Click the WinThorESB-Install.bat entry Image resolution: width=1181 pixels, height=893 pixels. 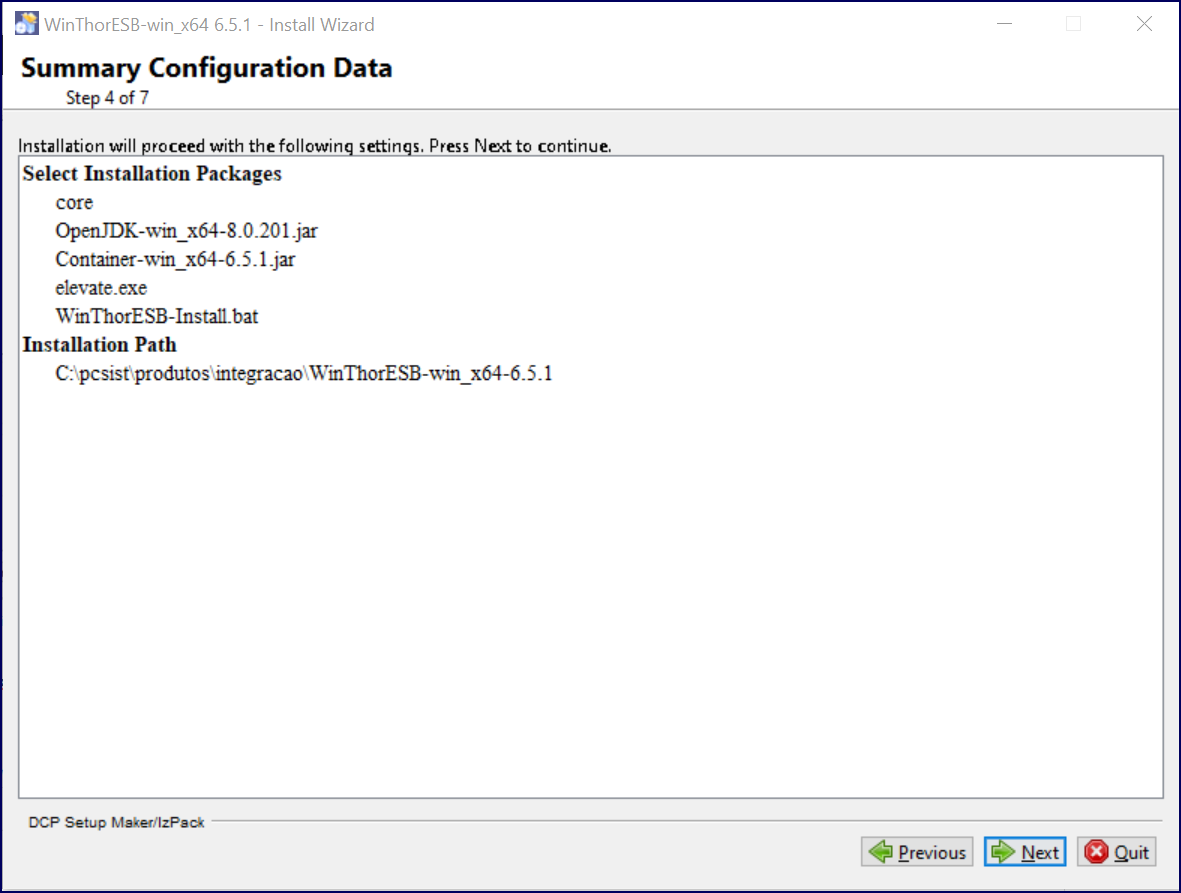(157, 316)
